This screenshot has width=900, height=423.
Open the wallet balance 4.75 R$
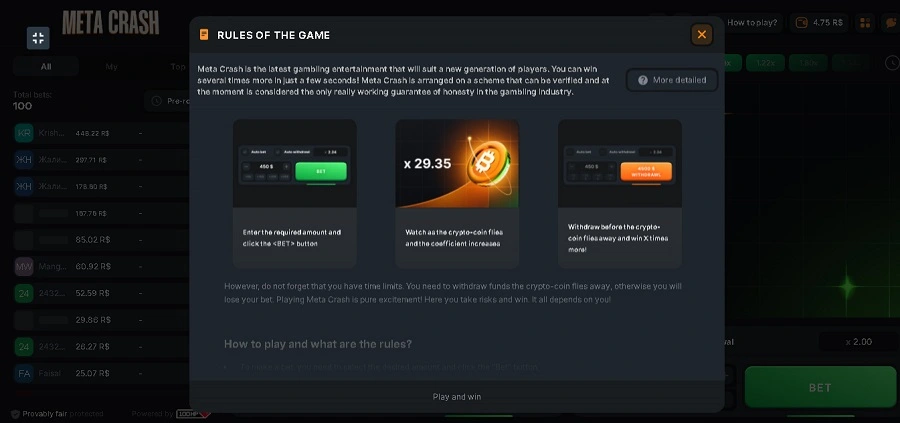click(819, 23)
